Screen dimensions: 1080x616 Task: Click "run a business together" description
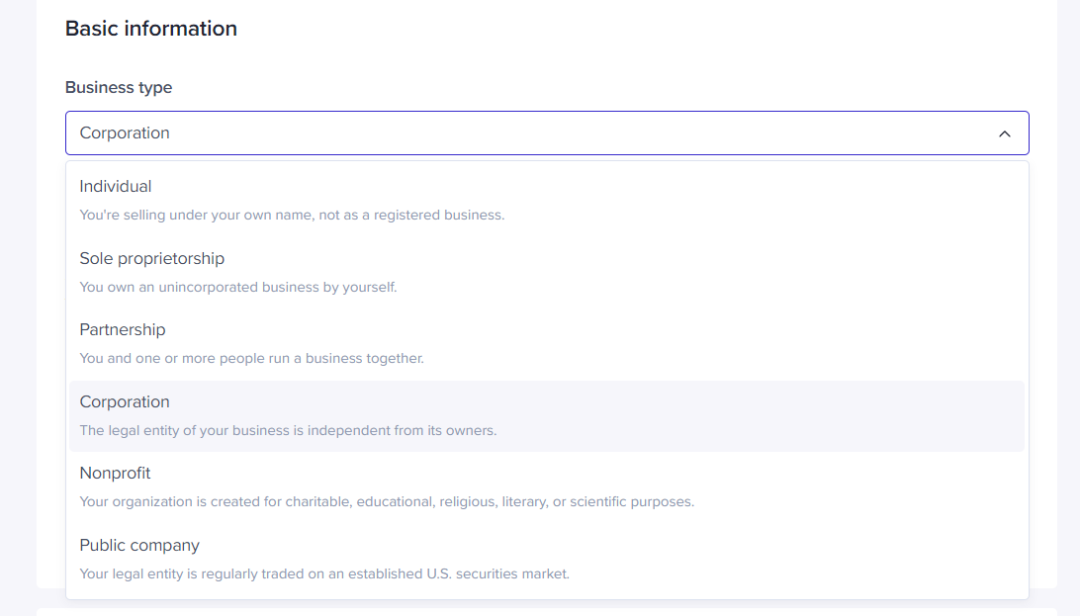[252, 358]
